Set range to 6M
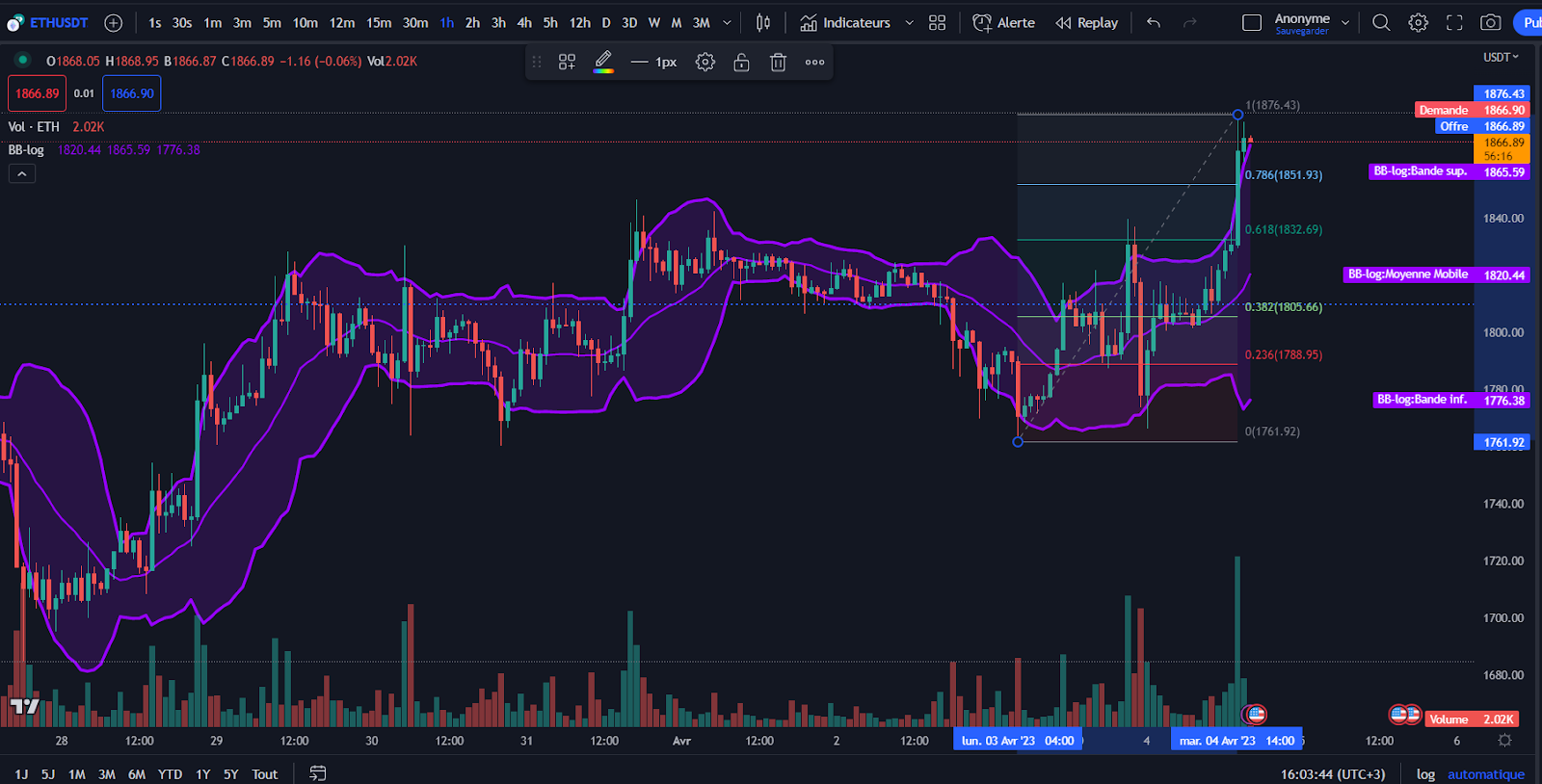1542x784 pixels. point(137,774)
